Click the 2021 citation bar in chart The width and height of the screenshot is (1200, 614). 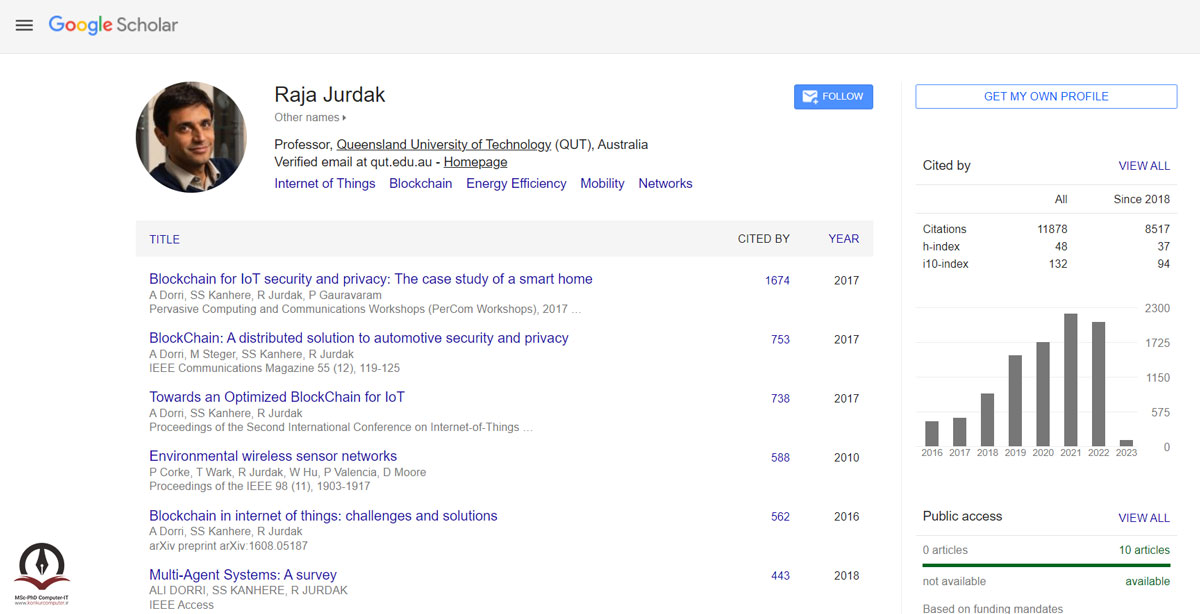click(x=1071, y=380)
